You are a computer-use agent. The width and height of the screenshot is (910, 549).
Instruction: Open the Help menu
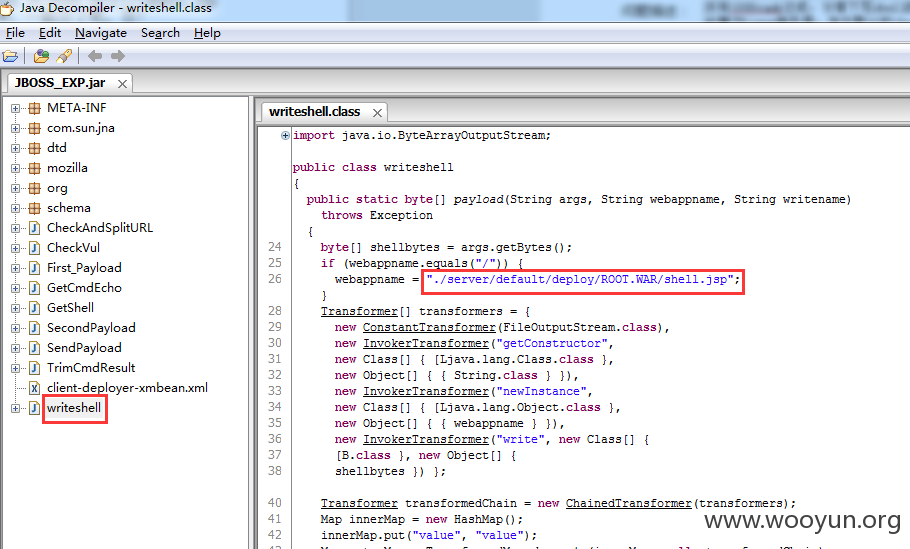[x=207, y=33]
